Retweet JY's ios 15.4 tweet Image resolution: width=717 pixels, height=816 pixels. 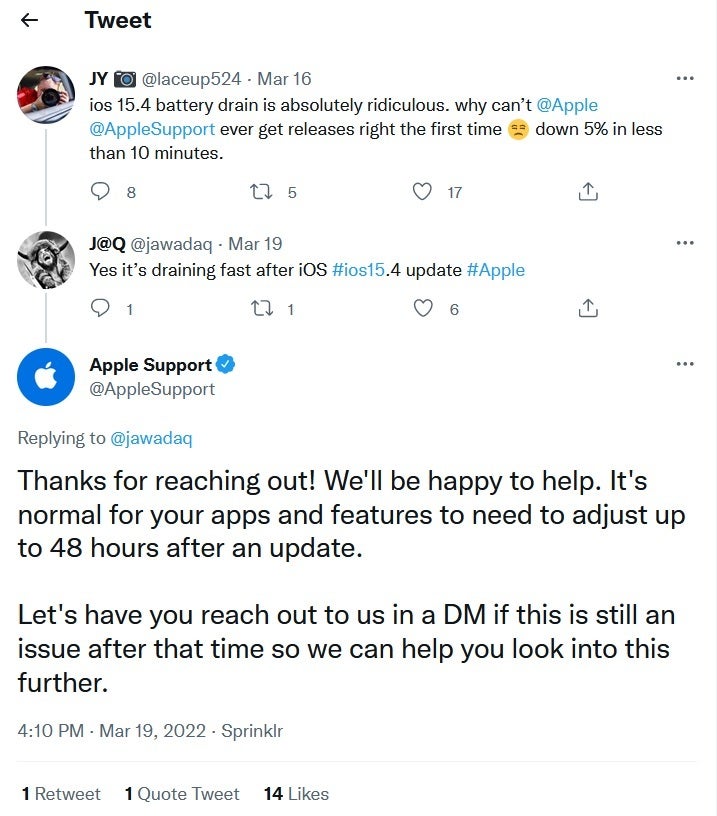point(261,192)
